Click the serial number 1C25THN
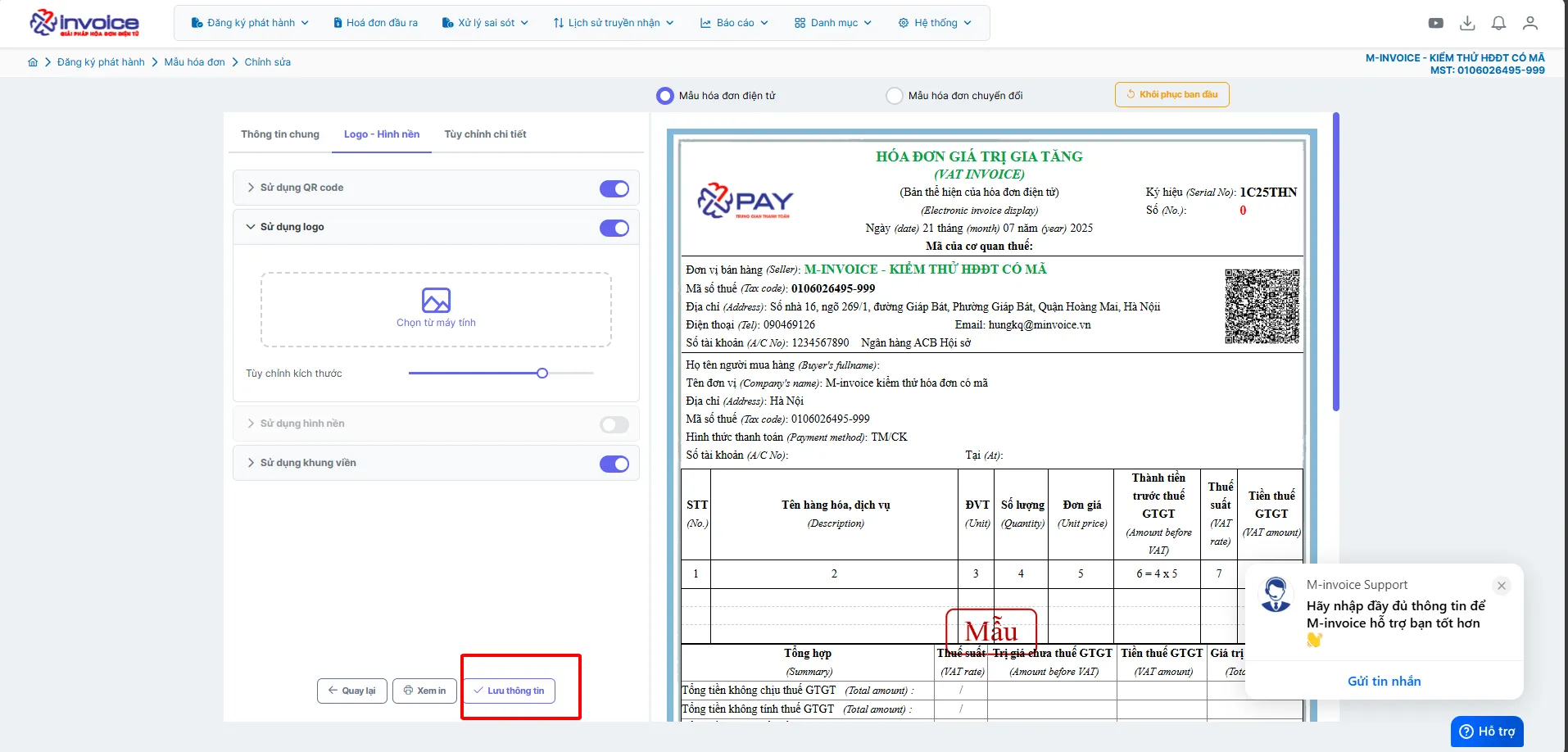1568x752 pixels. pos(1268,193)
